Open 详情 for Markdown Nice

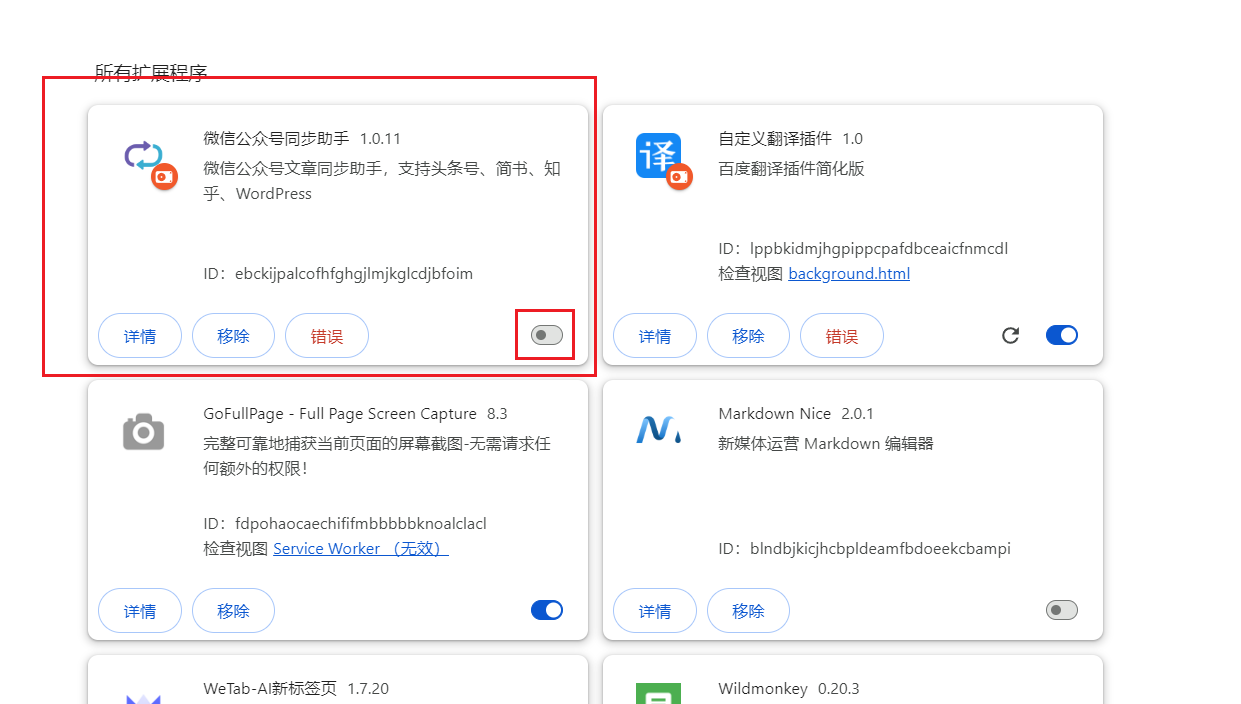point(655,611)
